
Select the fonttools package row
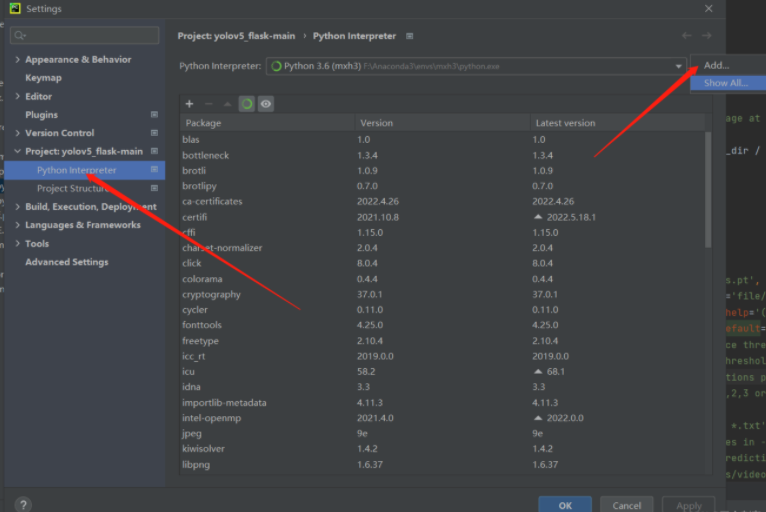[x=443, y=325]
